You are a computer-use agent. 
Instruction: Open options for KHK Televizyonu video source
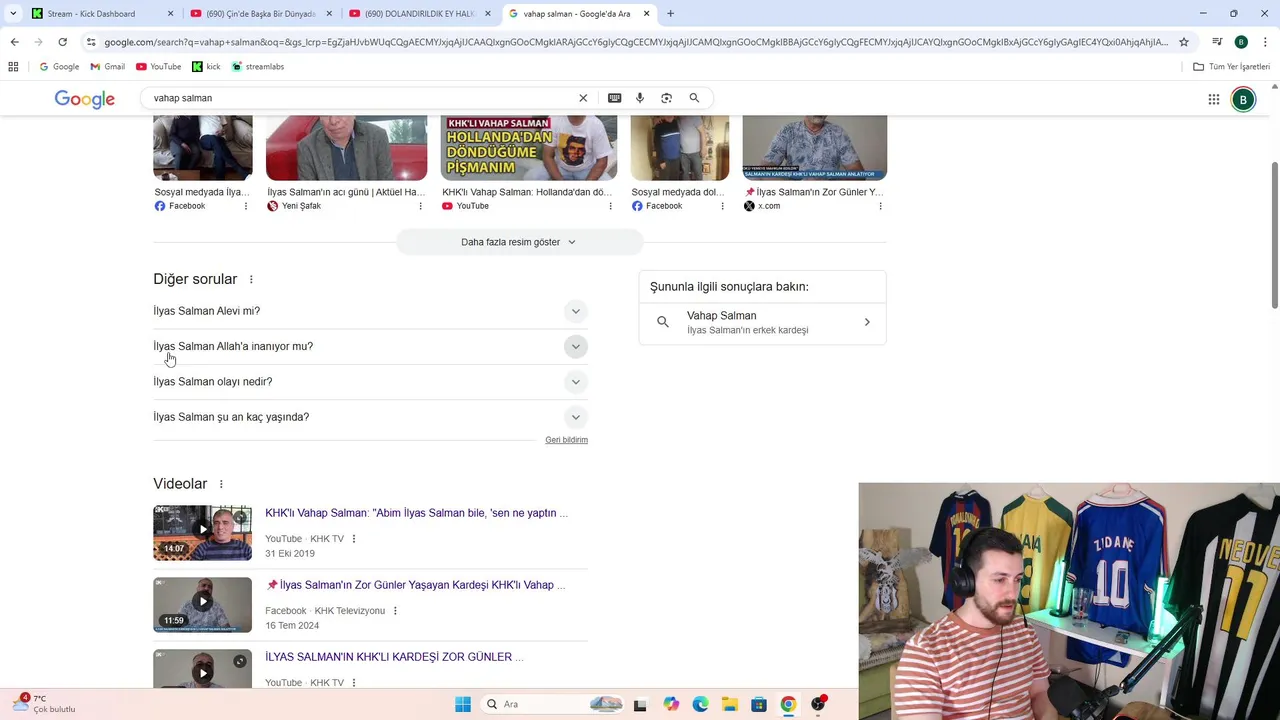[395, 611]
